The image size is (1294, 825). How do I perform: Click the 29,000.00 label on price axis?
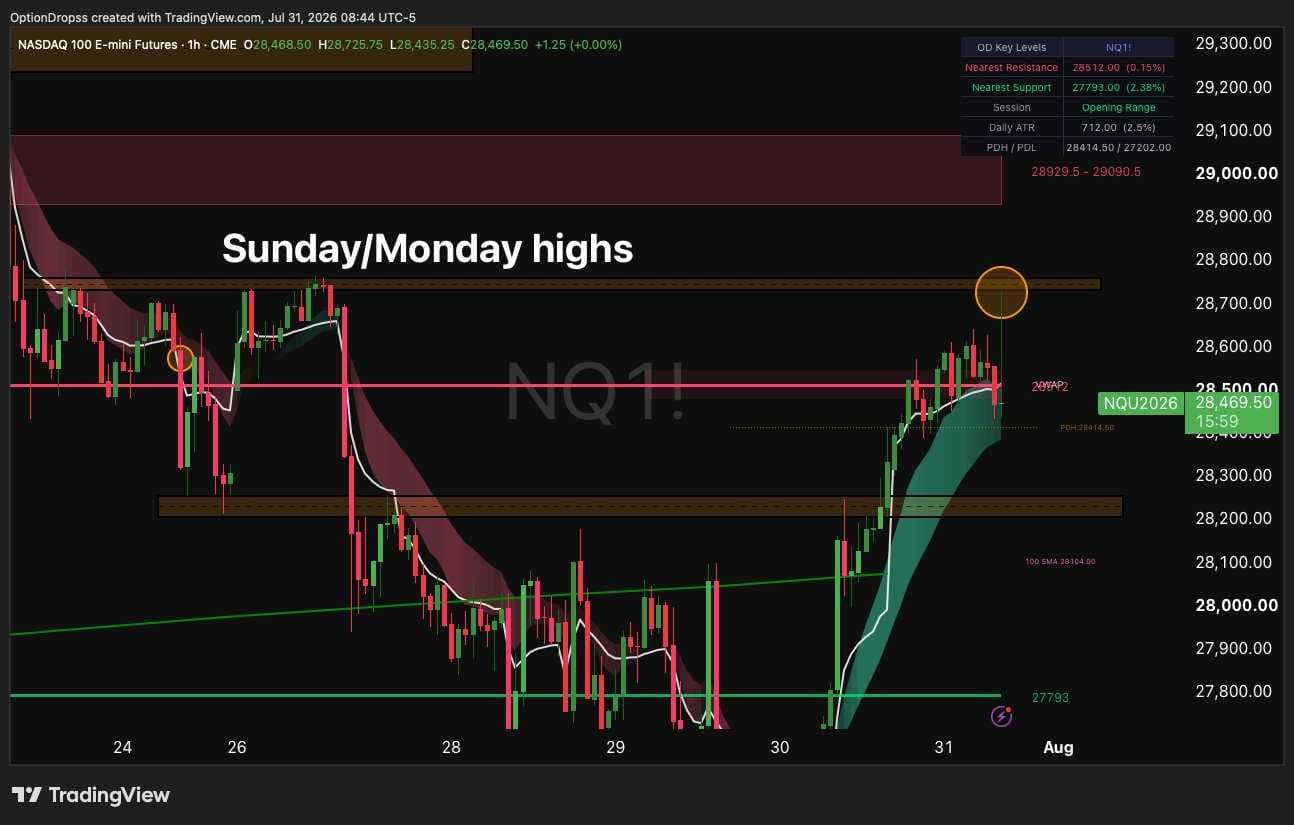click(1236, 173)
